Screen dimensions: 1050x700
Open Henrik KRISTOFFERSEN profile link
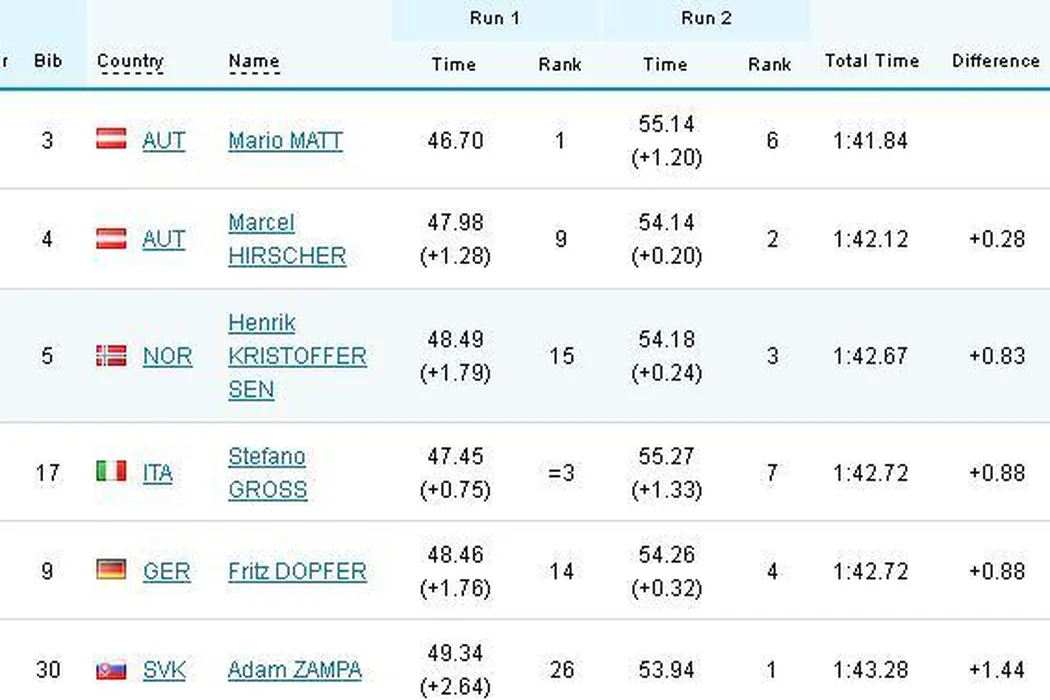coord(296,356)
